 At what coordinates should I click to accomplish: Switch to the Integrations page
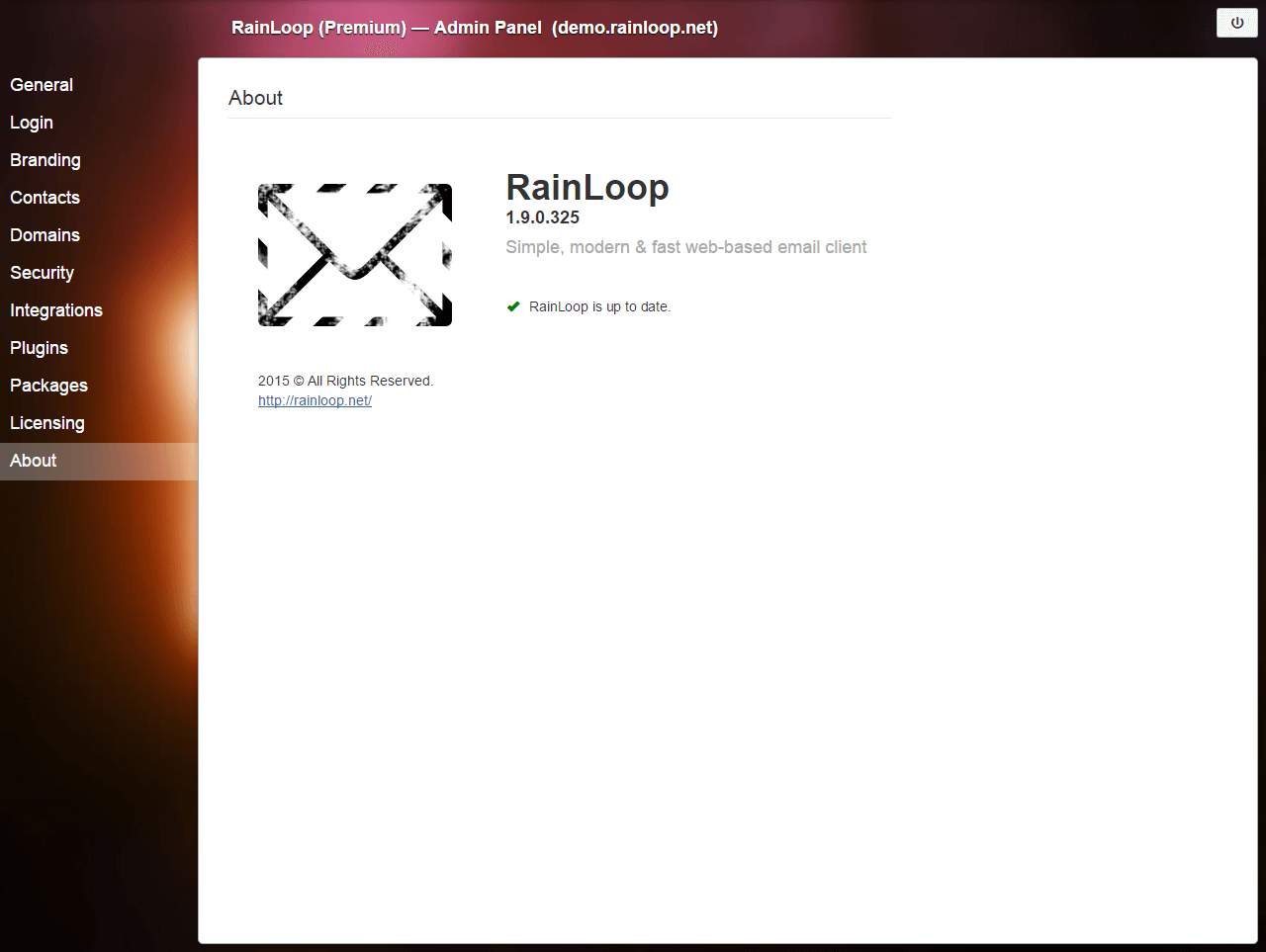pyautogui.click(x=56, y=310)
